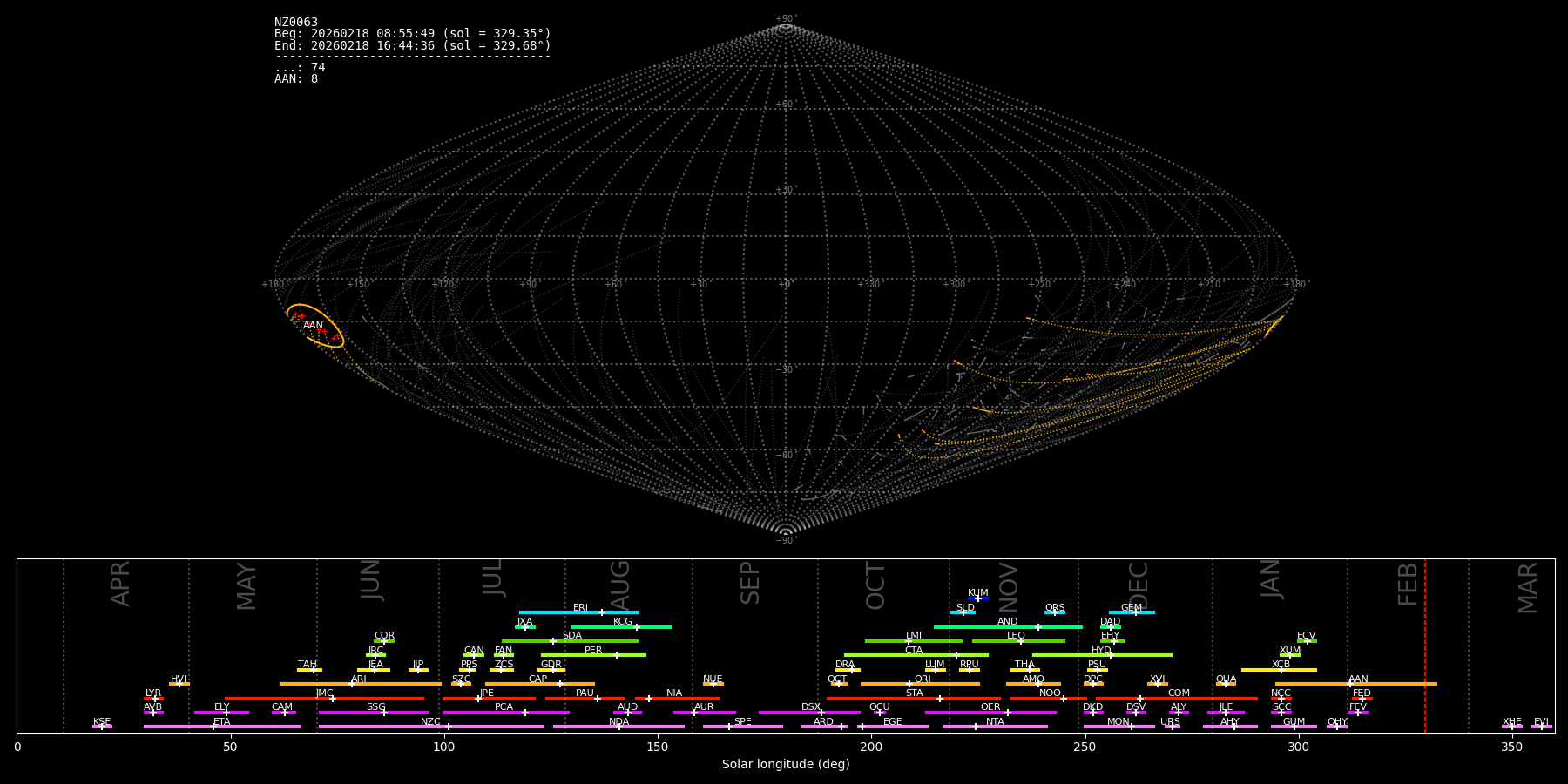Image resolution: width=1568 pixels, height=784 pixels.
Task: Click the +0° centre longitude label
Action: click(x=785, y=285)
